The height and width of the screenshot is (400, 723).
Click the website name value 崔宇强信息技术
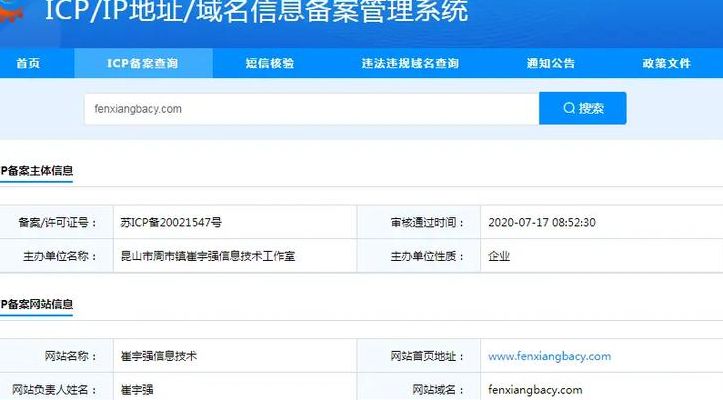tap(159, 356)
